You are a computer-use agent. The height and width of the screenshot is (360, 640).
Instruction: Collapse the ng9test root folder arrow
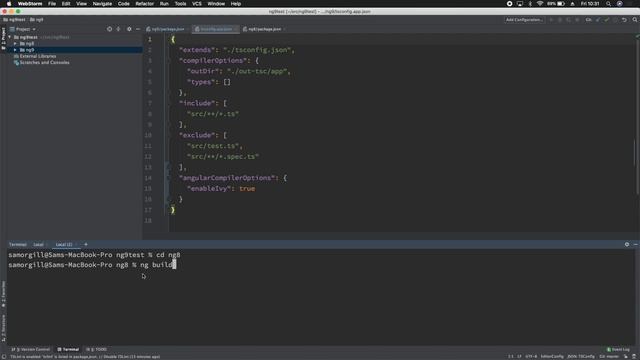(9, 37)
